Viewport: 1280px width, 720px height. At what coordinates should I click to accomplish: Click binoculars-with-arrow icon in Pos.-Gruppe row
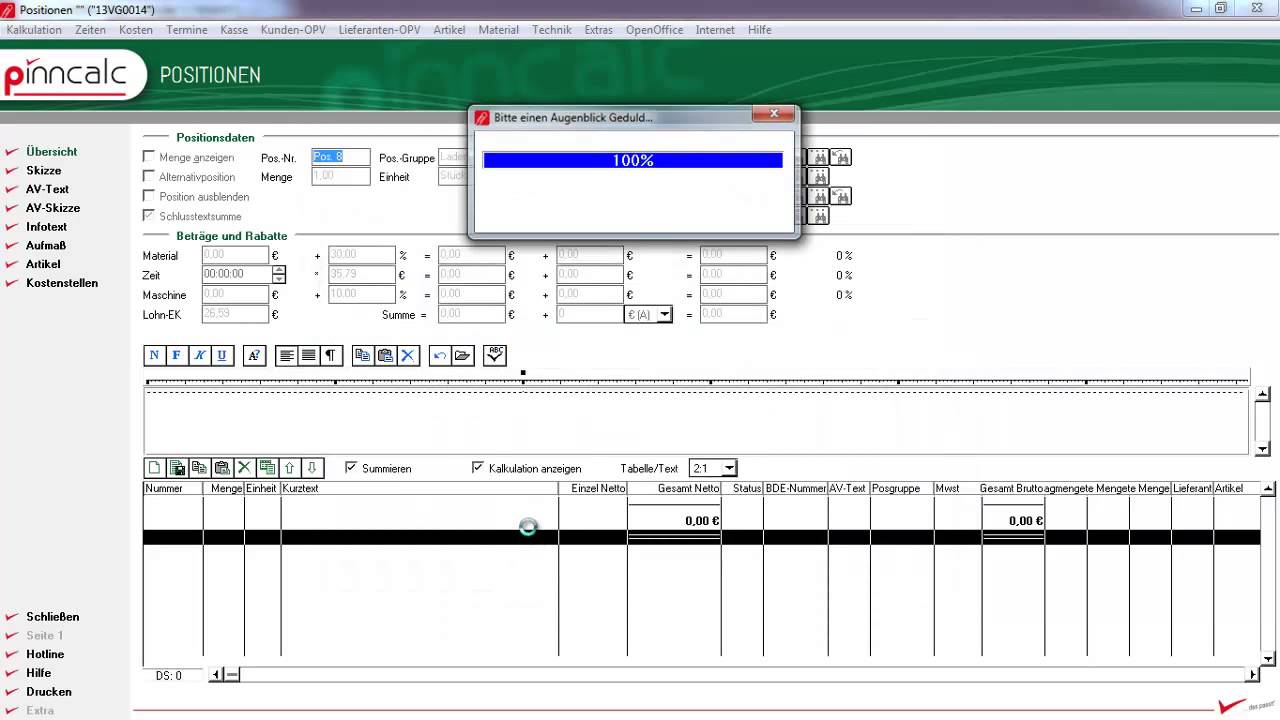pyautogui.click(x=841, y=157)
